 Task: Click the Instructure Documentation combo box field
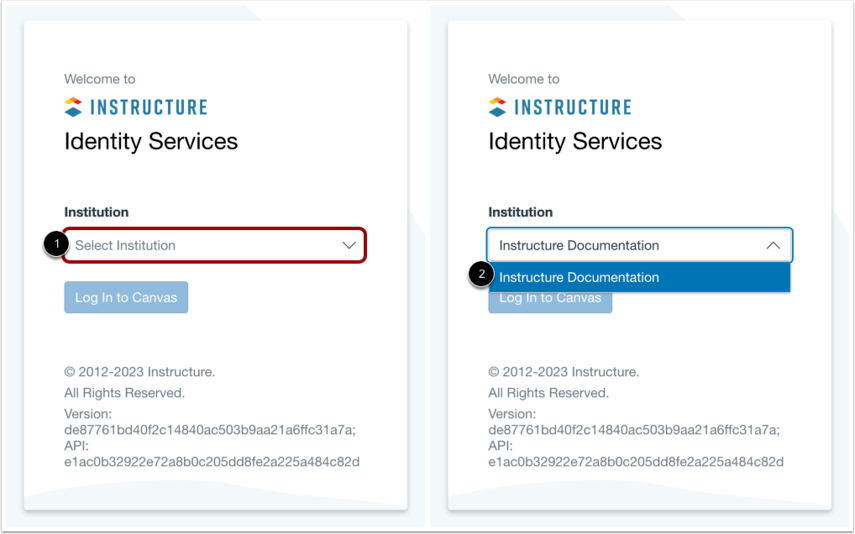[x=639, y=245]
